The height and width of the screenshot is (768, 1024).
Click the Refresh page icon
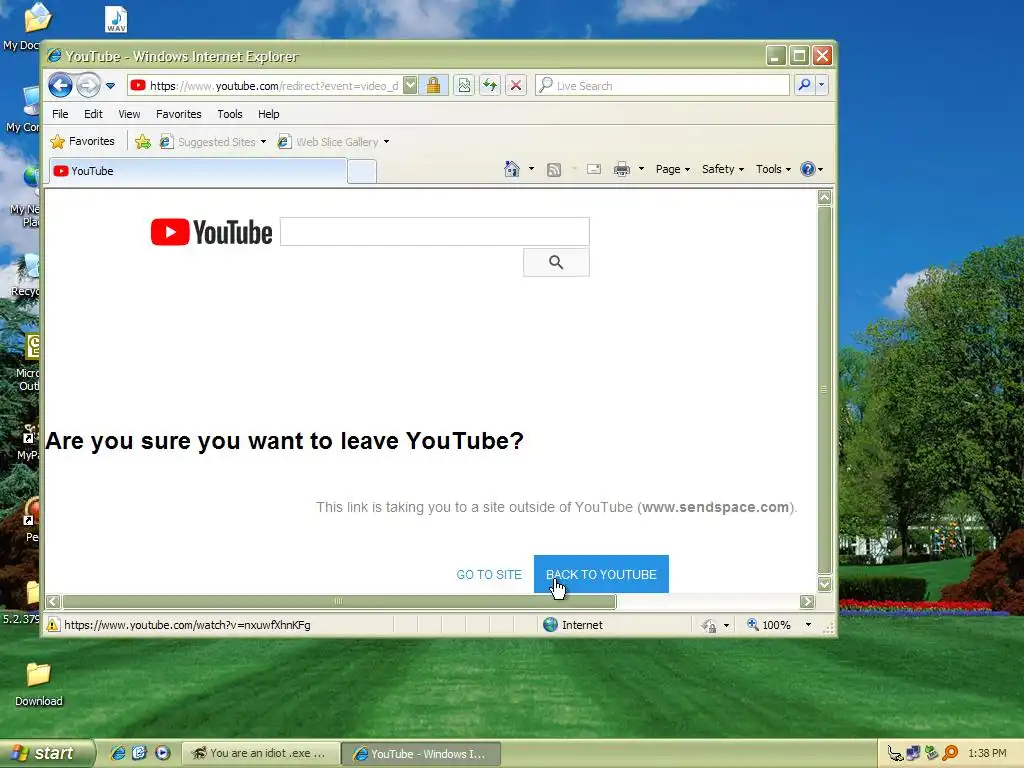tap(490, 85)
